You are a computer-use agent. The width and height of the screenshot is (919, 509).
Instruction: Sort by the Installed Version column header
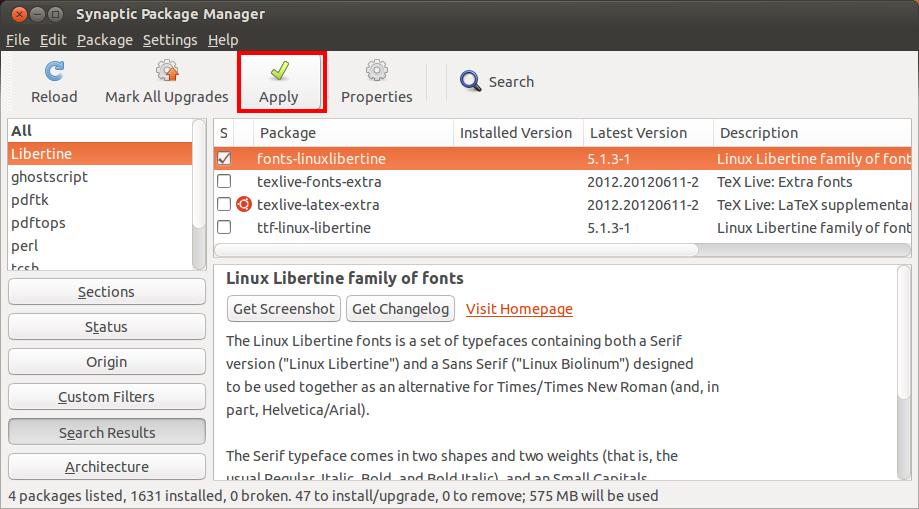[x=515, y=133]
